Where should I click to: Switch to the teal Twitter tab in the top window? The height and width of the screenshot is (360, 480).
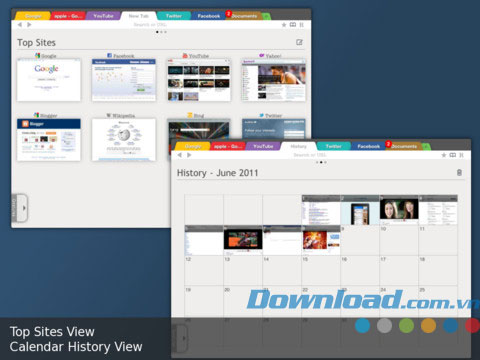[174, 16]
